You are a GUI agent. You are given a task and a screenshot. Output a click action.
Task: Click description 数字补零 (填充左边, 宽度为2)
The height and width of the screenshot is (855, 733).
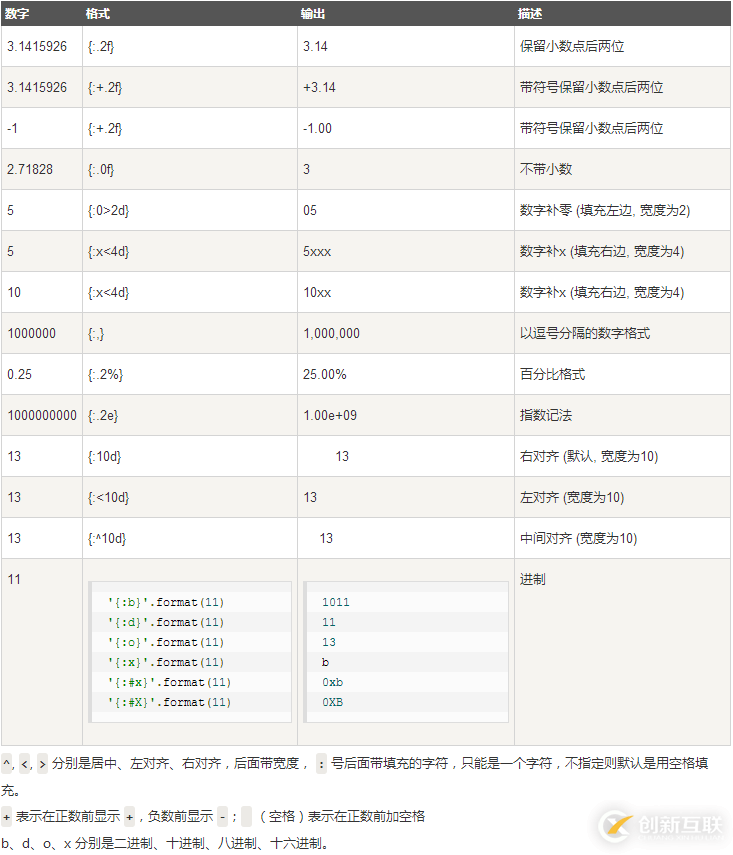point(605,210)
